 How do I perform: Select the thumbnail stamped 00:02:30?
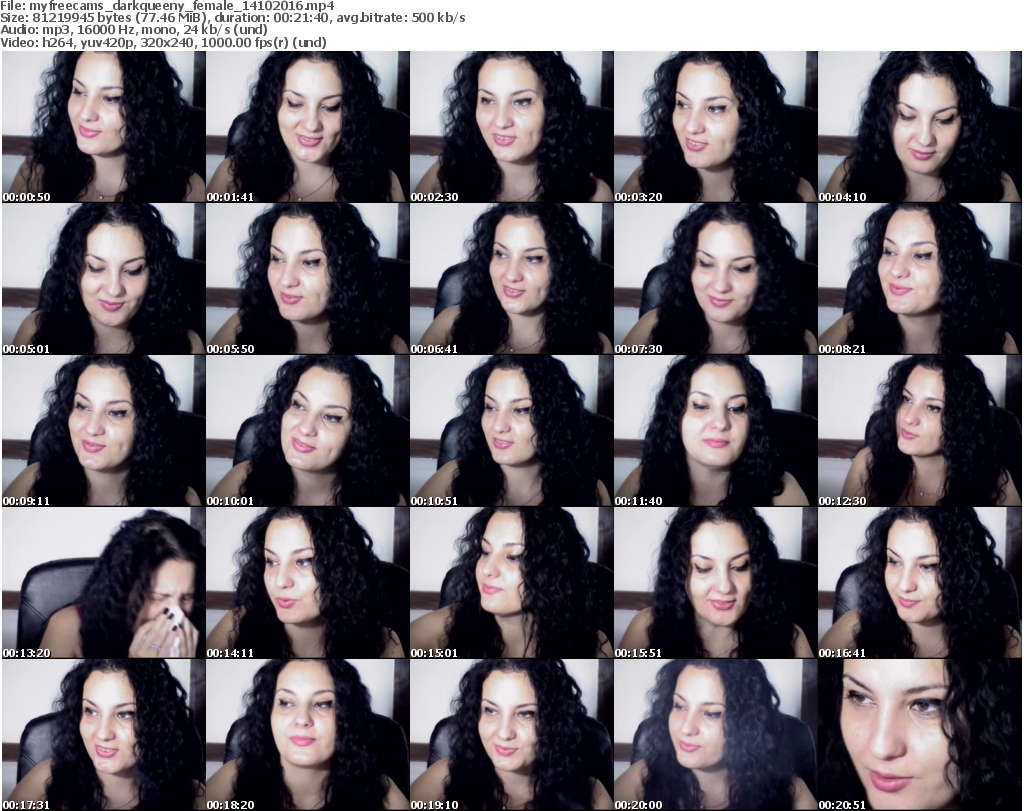[511, 127]
